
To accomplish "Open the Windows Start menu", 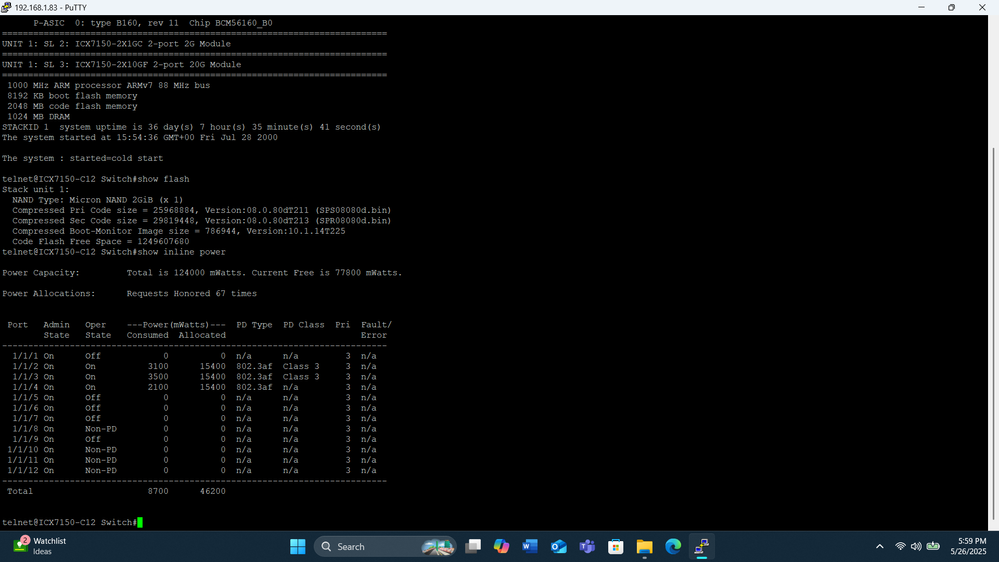I will click(298, 547).
